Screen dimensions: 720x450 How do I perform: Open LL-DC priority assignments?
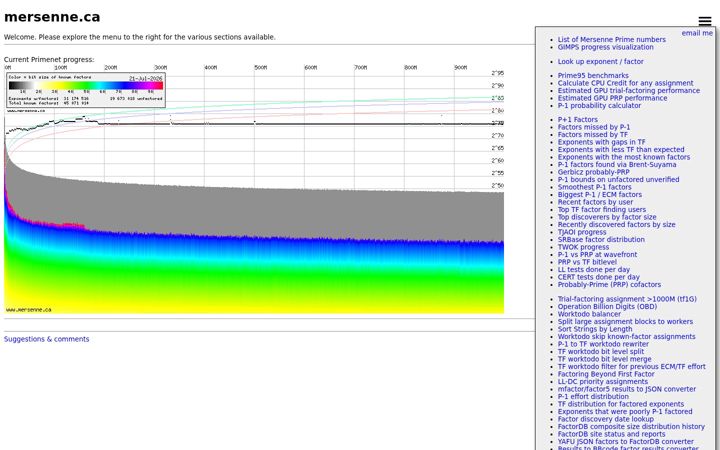coord(603,382)
